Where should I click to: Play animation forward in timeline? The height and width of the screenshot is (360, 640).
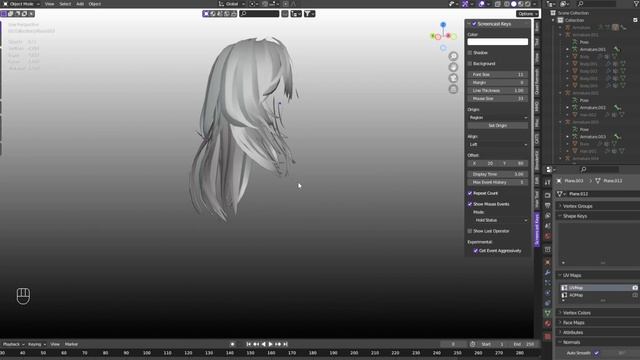pos(271,344)
